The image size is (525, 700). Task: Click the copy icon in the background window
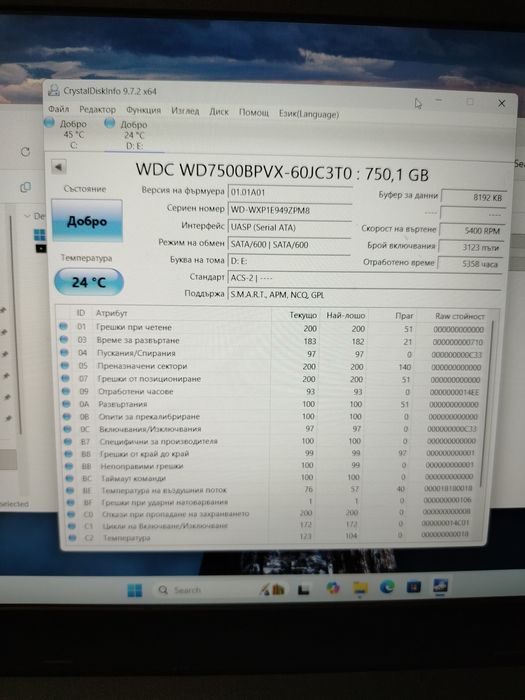[25, 187]
